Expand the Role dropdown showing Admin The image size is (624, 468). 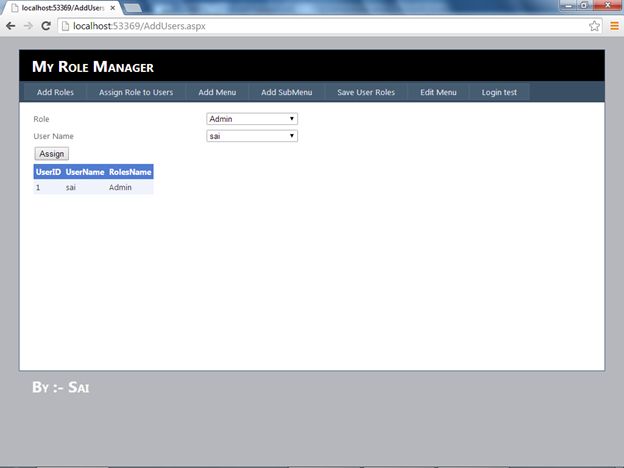pyautogui.click(x=252, y=119)
